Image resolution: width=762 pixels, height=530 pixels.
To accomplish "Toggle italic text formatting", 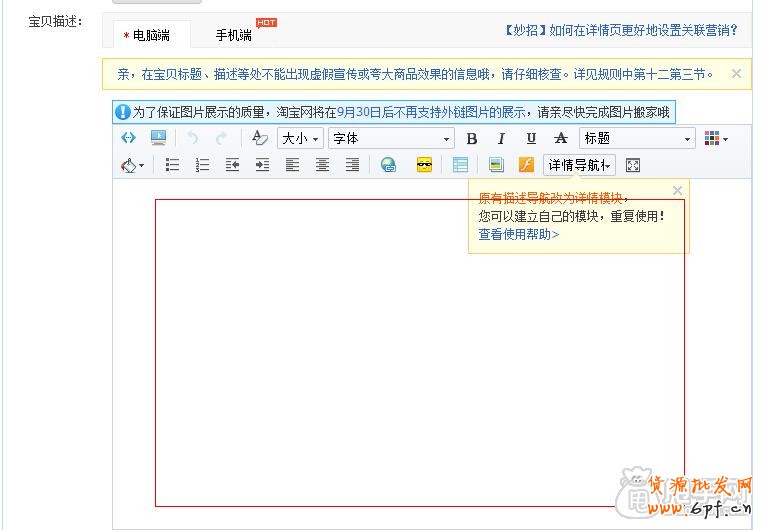I will [x=501, y=139].
